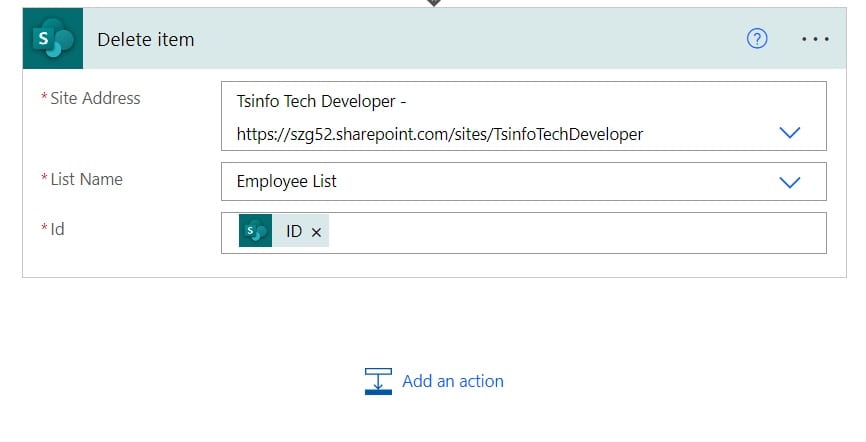Open the ellipsis menu of Delete item
The width and height of the screenshot is (866, 442).
[x=815, y=39]
